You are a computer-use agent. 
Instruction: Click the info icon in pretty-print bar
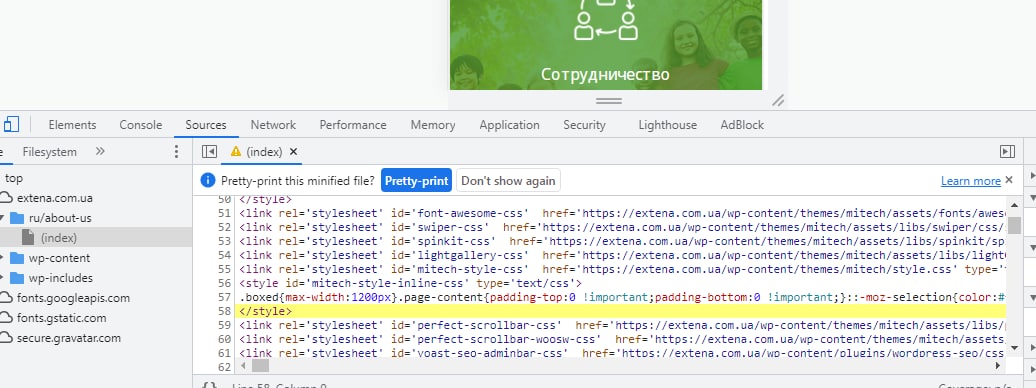coord(207,180)
